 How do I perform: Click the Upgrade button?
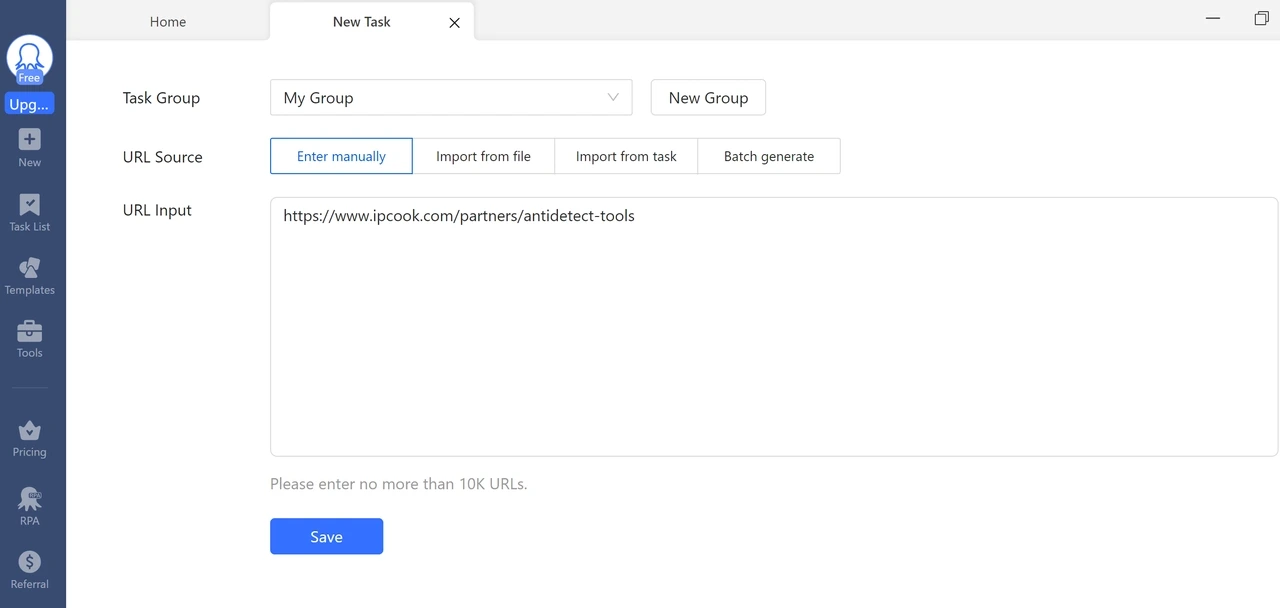29,103
